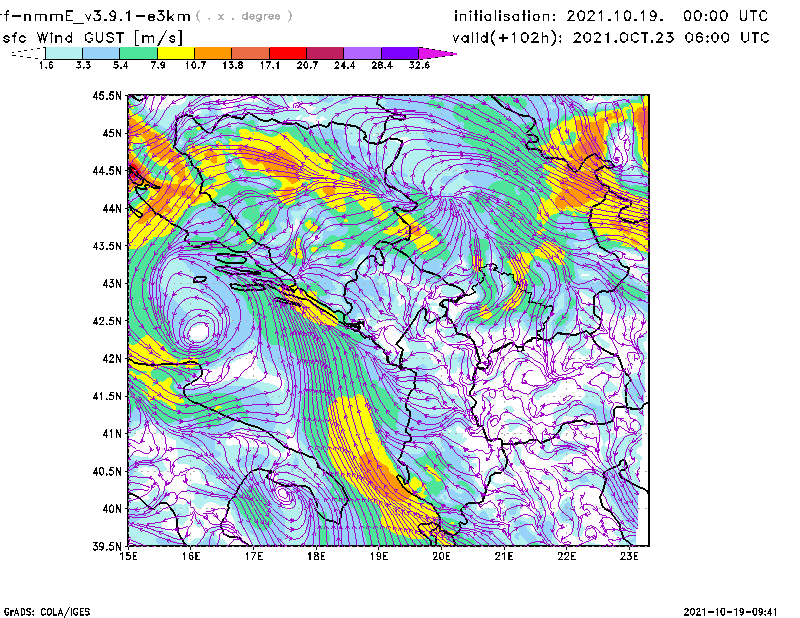
Task: Click legend value 28.4
Action: (382, 65)
